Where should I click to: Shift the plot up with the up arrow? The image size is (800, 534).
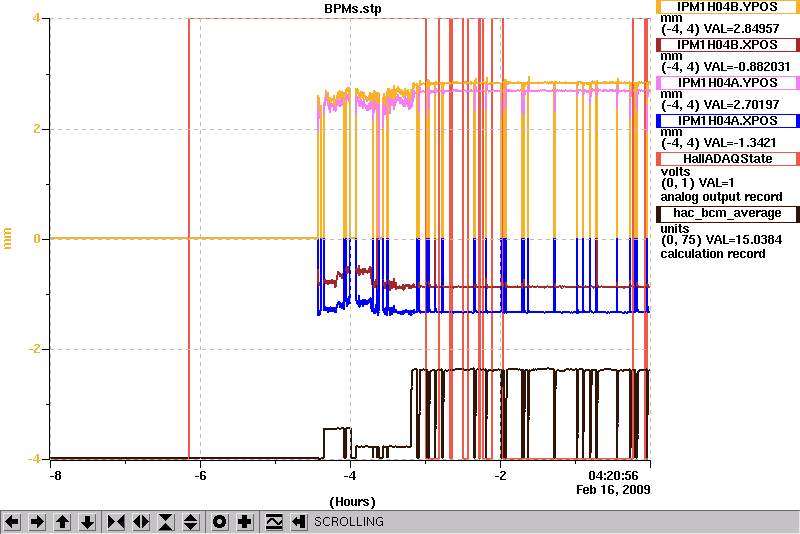62,522
